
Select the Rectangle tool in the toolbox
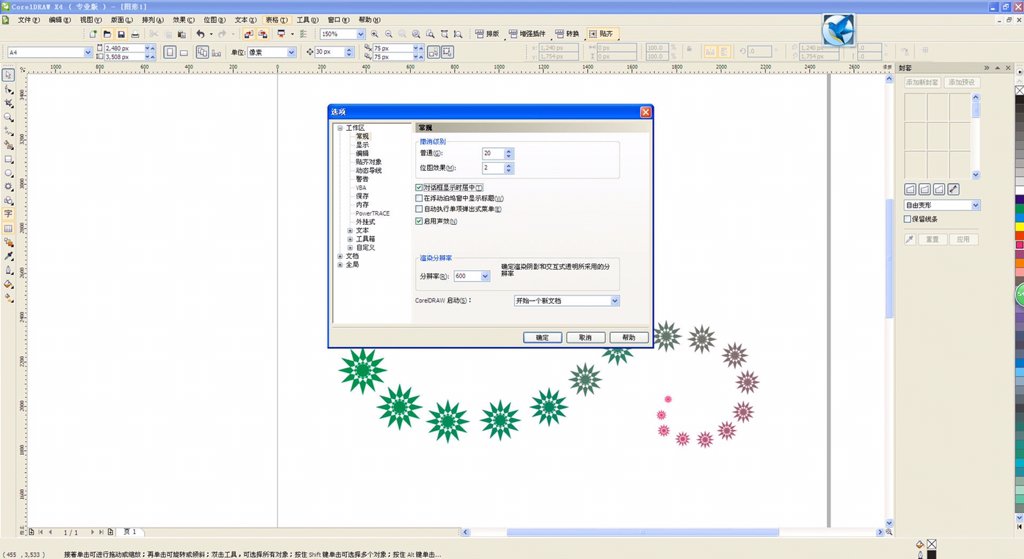point(8,159)
